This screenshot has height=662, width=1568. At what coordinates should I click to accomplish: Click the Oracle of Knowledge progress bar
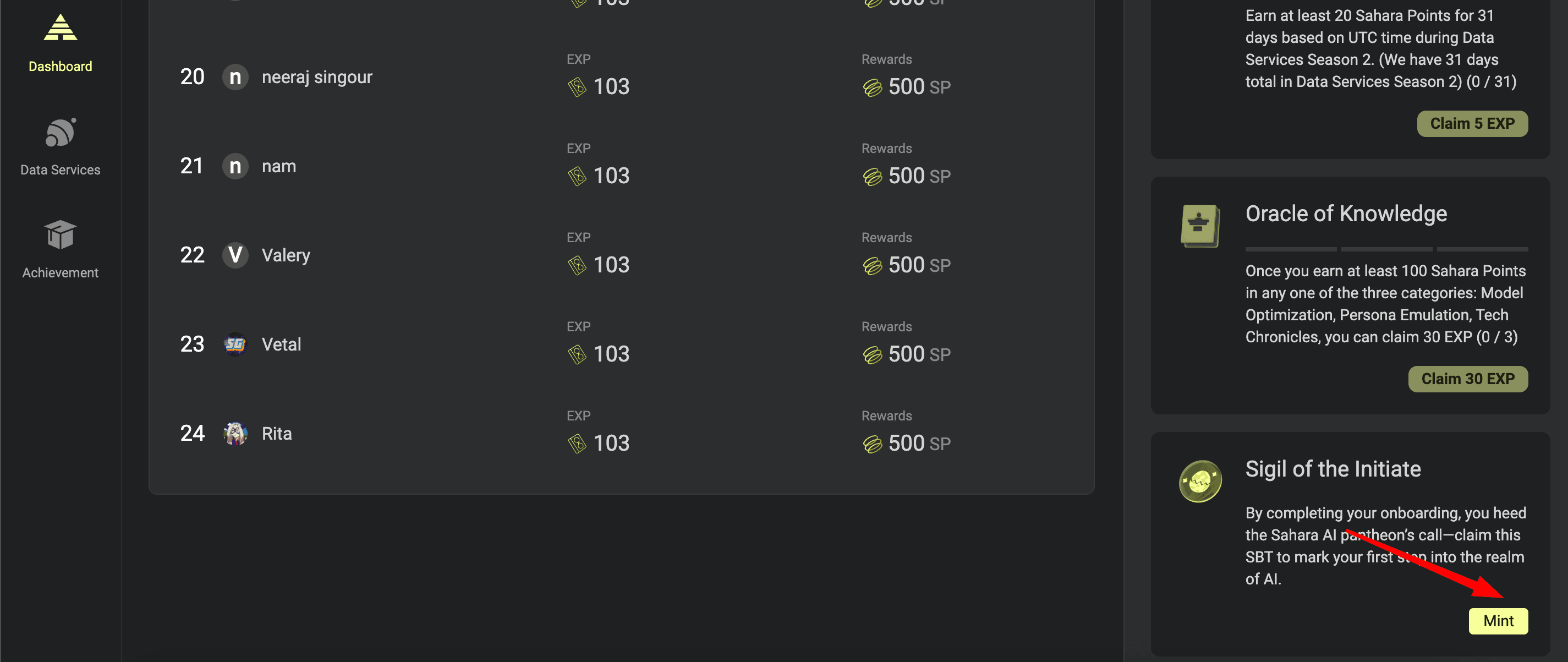click(x=1386, y=249)
